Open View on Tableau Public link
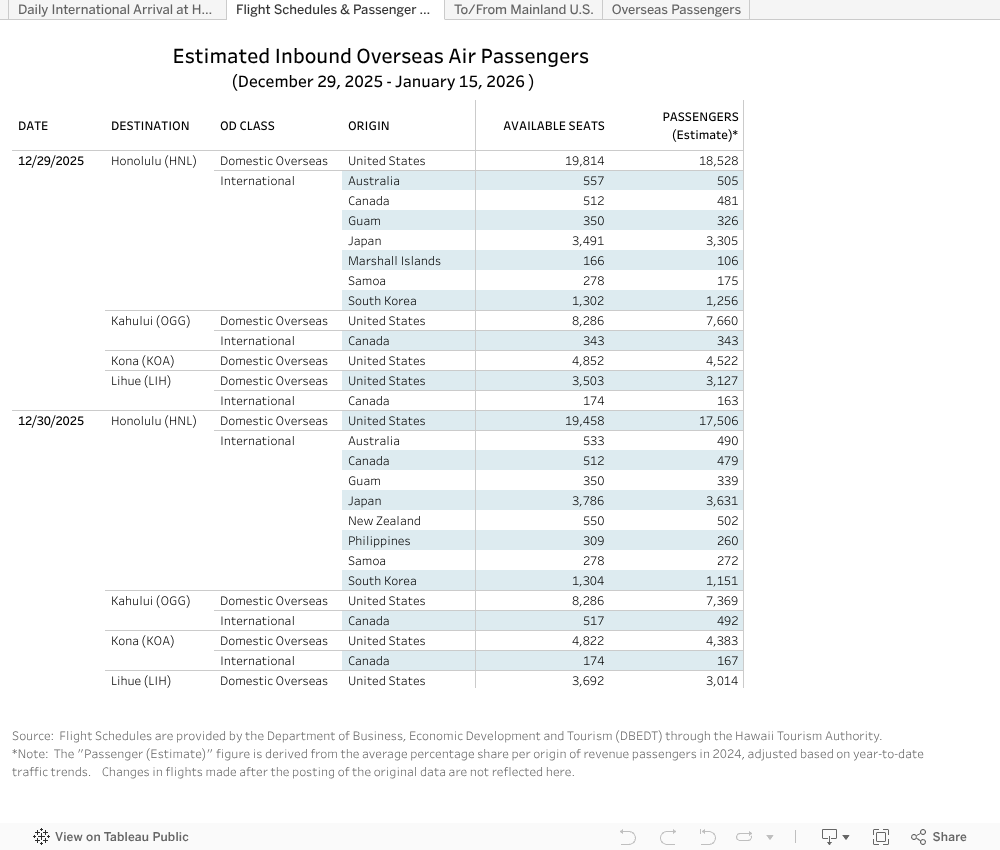Viewport: 1000px width, 850px height. coord(121,837)
